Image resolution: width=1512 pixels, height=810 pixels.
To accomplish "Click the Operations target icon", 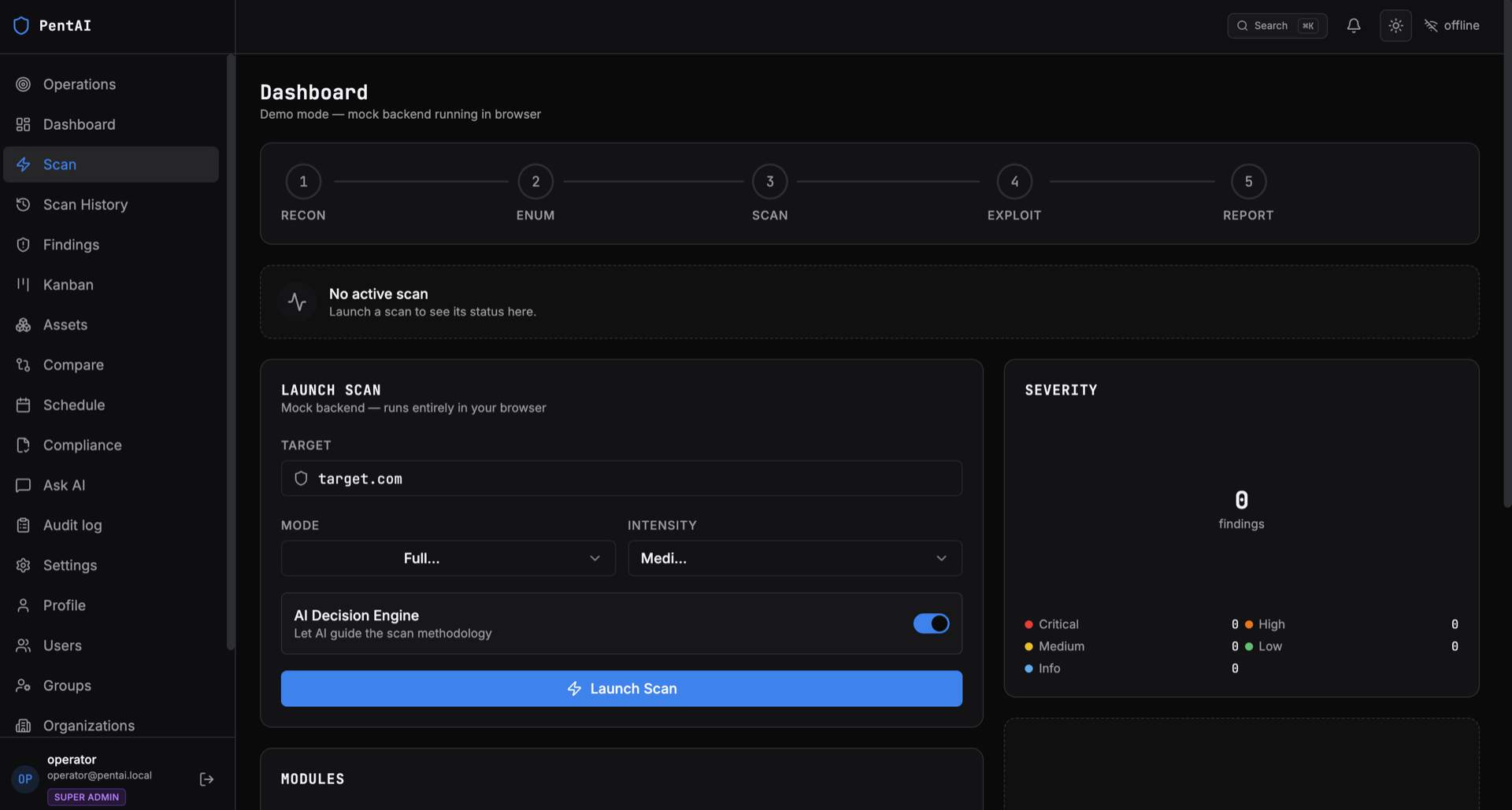I will 24,84.
